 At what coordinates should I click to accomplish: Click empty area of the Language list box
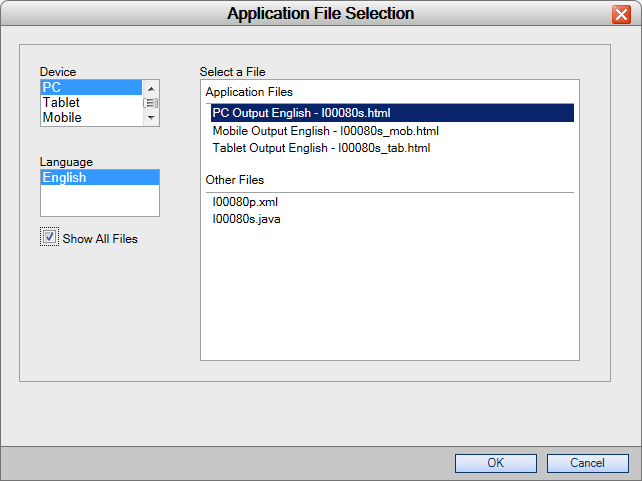click(100, 200)
